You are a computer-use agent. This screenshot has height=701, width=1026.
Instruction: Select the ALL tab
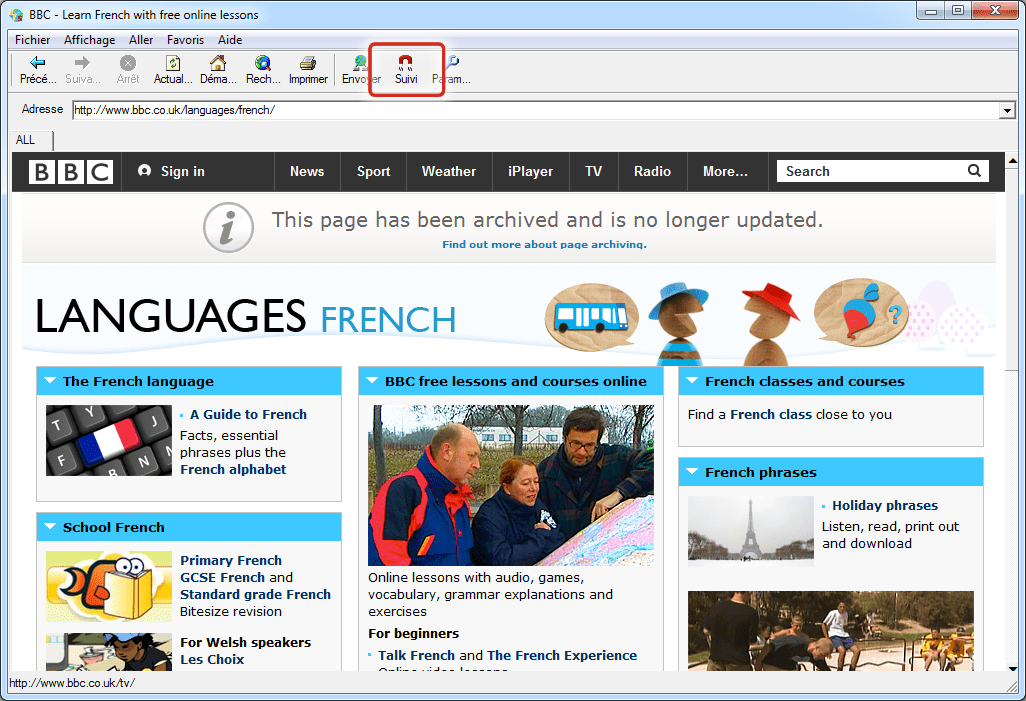point(25,140)
